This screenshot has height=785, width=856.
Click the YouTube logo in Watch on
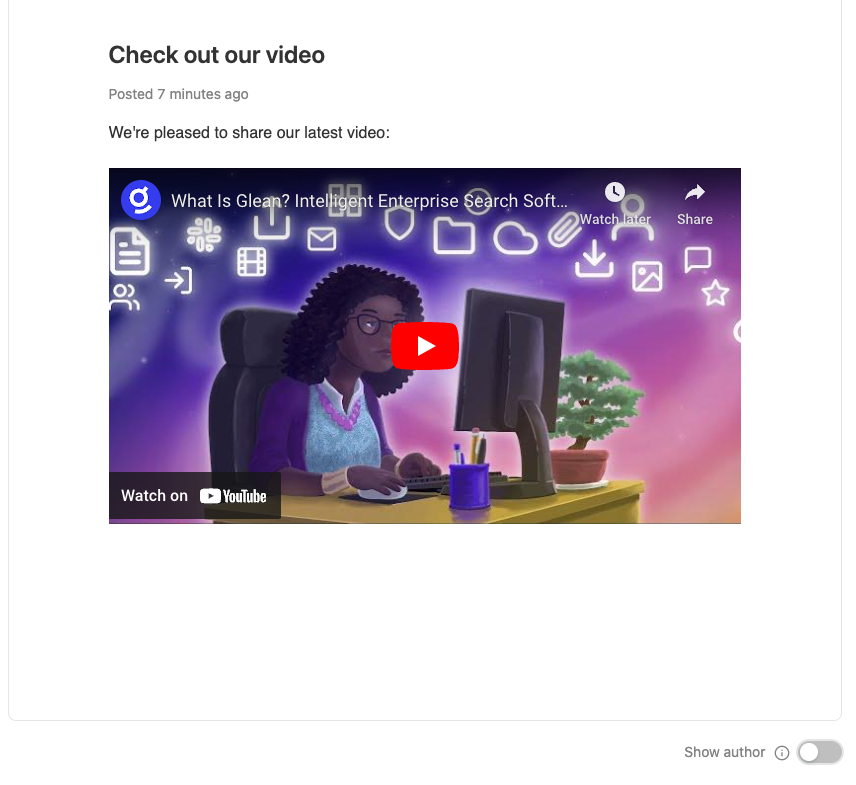tap(233, 496)
